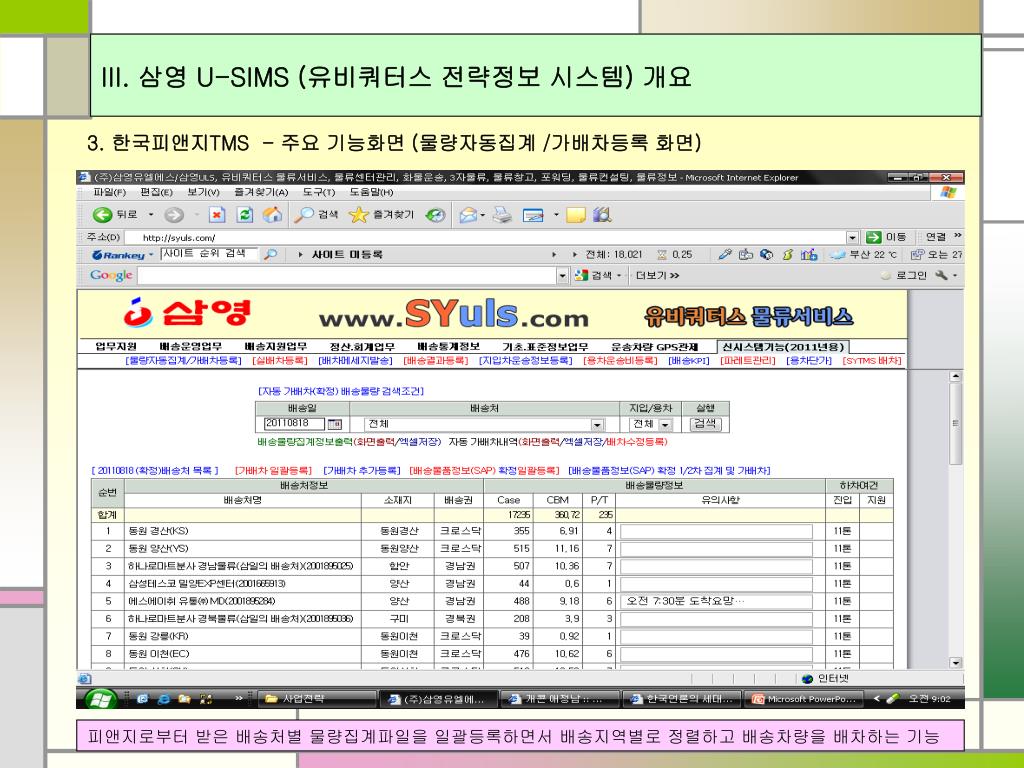1024x768 pixels.
Task: Go to the IE Home page
Action: point(272,215)
